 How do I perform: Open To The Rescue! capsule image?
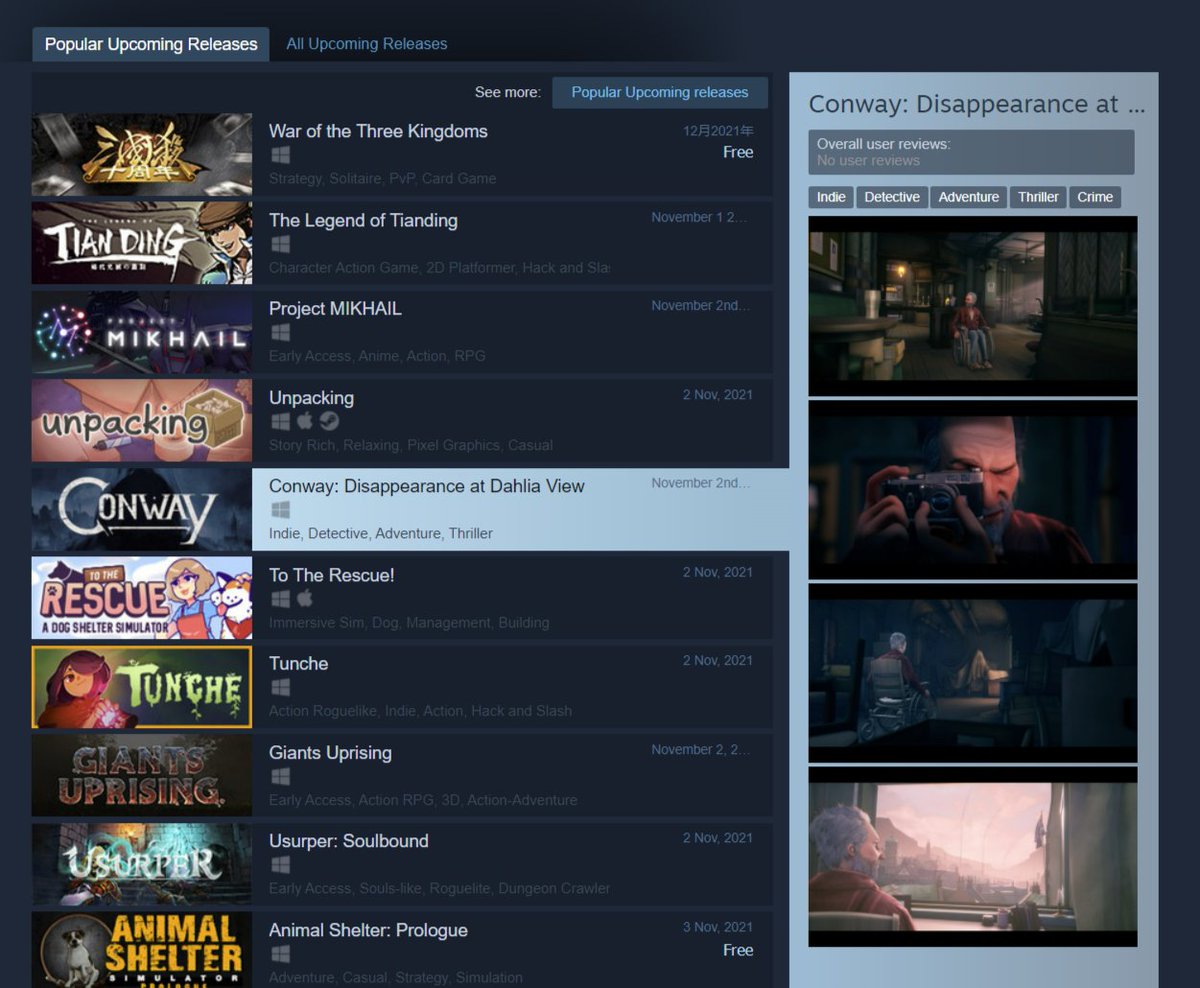142,598
